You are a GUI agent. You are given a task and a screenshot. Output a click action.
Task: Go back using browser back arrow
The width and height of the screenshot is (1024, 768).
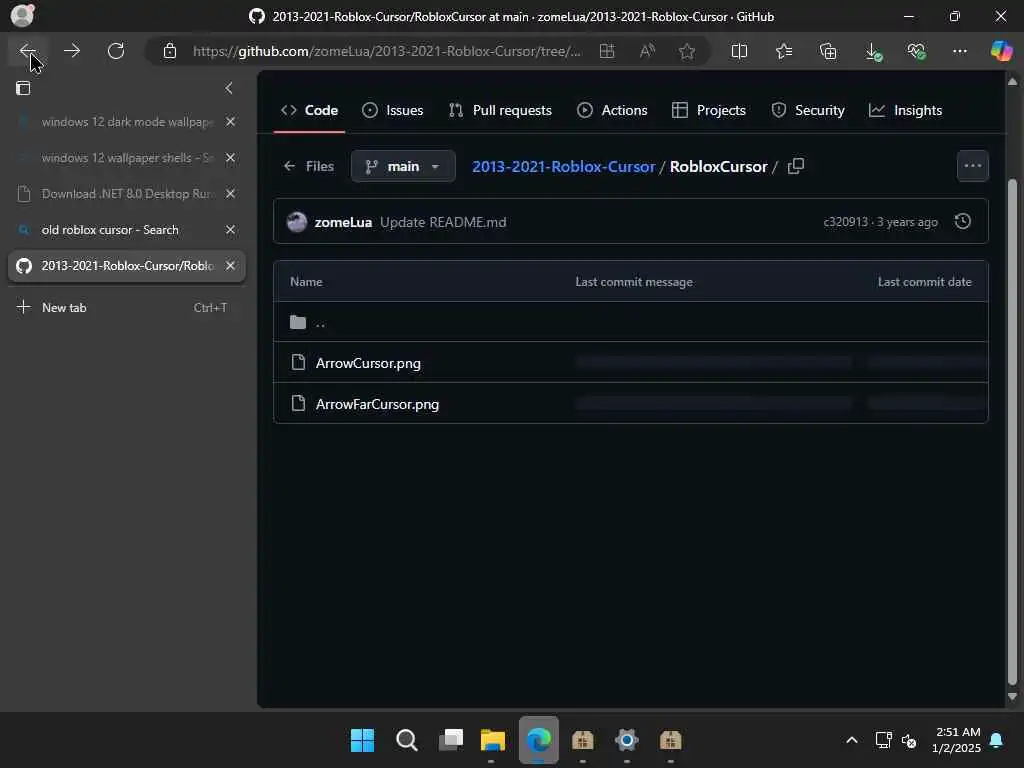coord(27,51)
